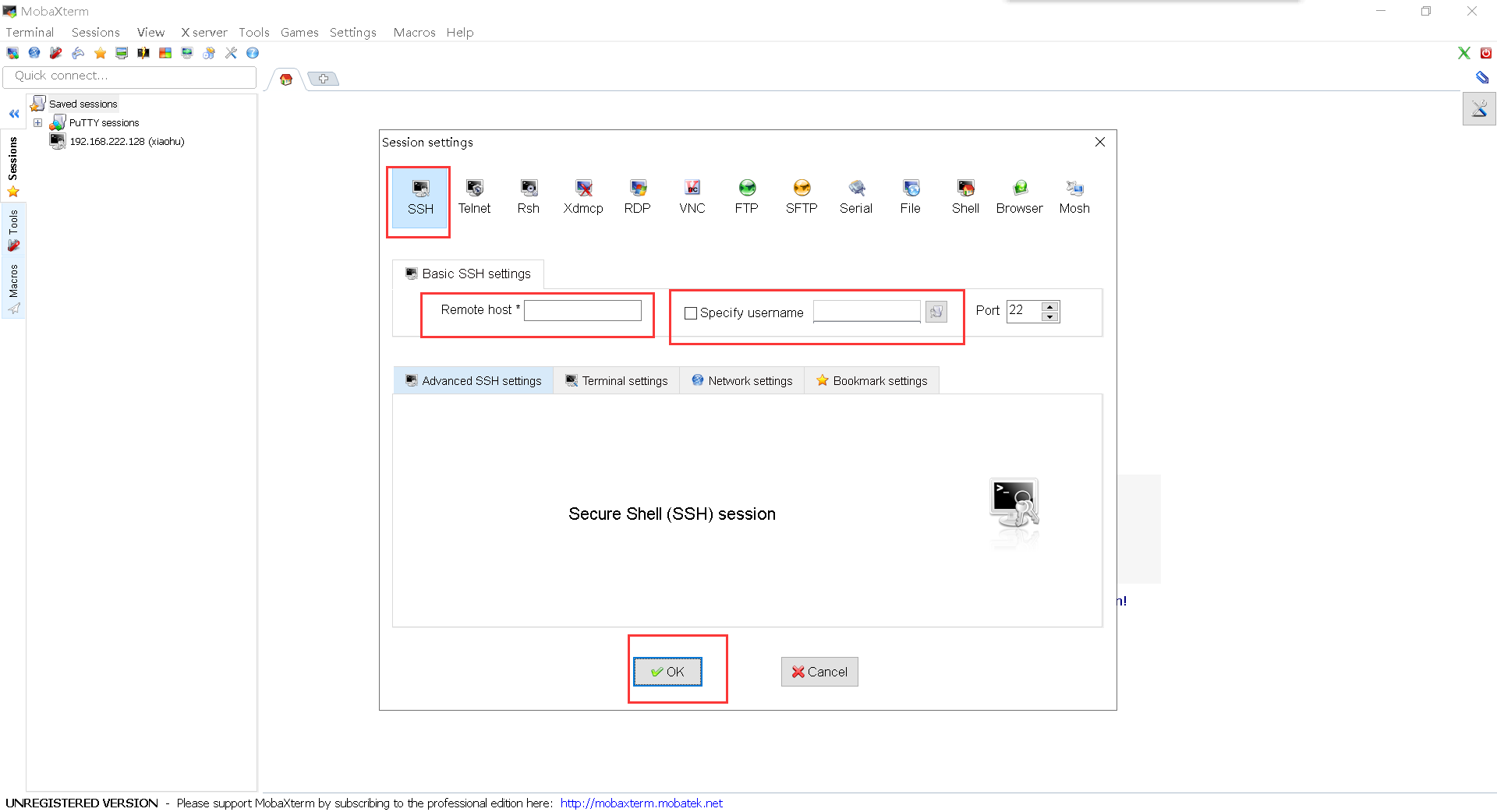The height and width of the screenshot is (812, 1497).
Task: Select File session type
Action: [911, 197]
